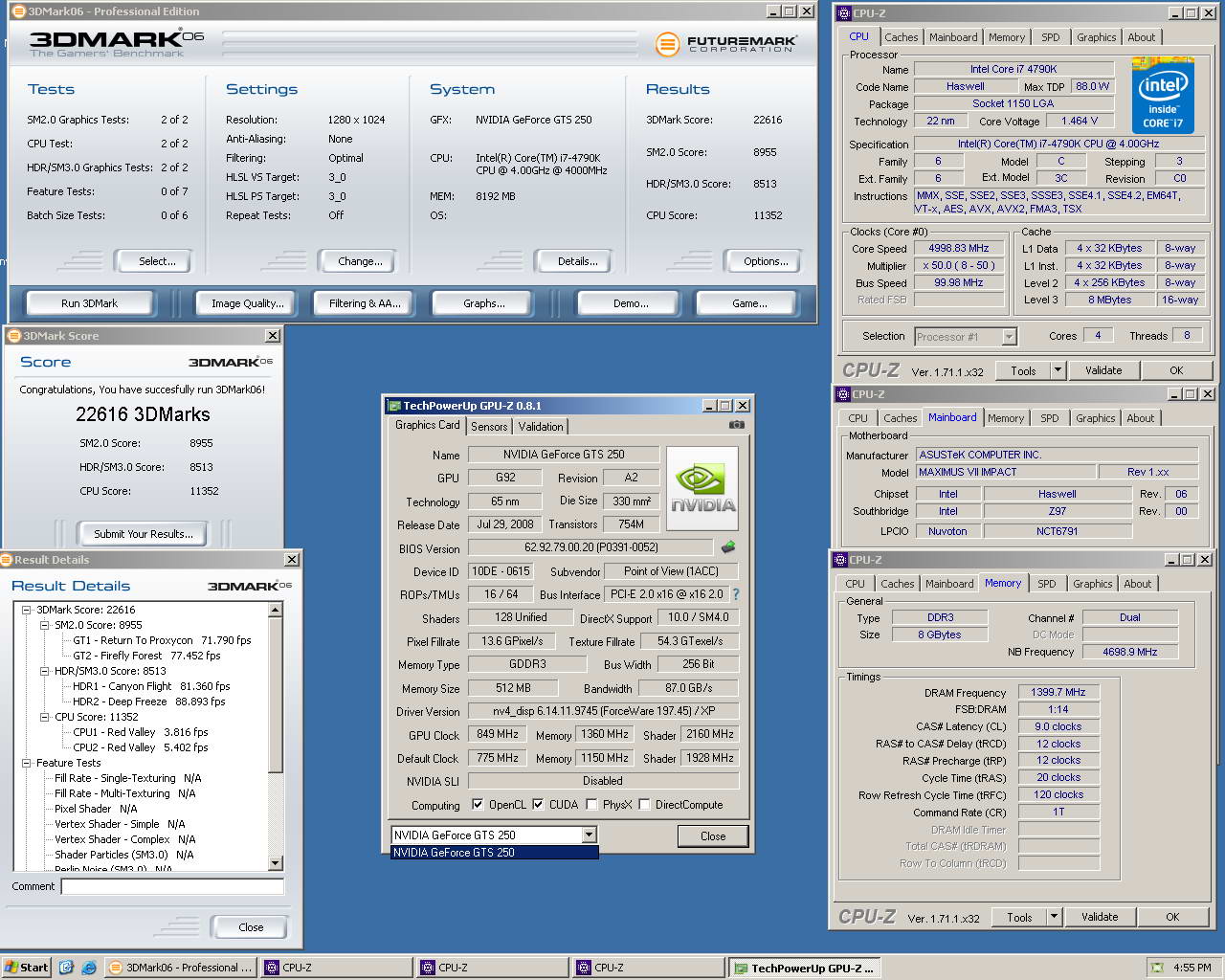
Task: Click OK in bottom CPU-Z window
Action: [1172, 917]
